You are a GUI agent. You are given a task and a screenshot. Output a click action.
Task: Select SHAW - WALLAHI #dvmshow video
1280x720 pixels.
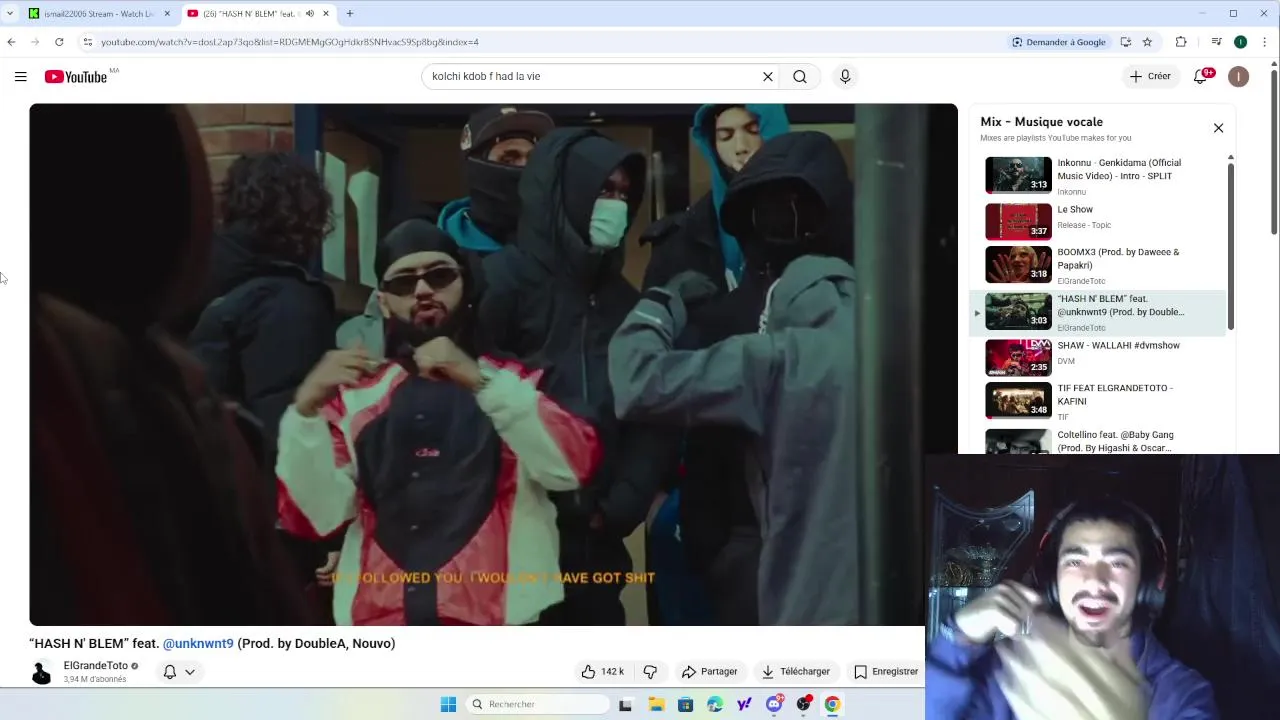[1097, 357]
